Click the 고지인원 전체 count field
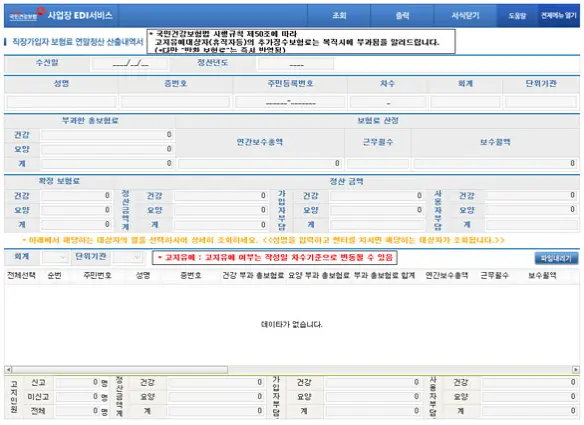Image resolution: width=584 pixels, height=425 pixels. pos(78,411)
